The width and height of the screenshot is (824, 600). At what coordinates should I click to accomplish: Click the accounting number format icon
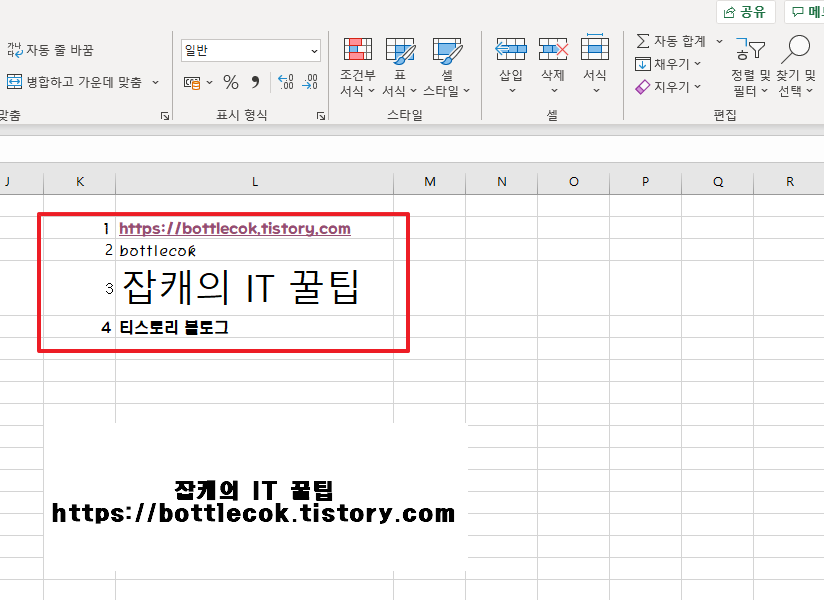[192, 82]
